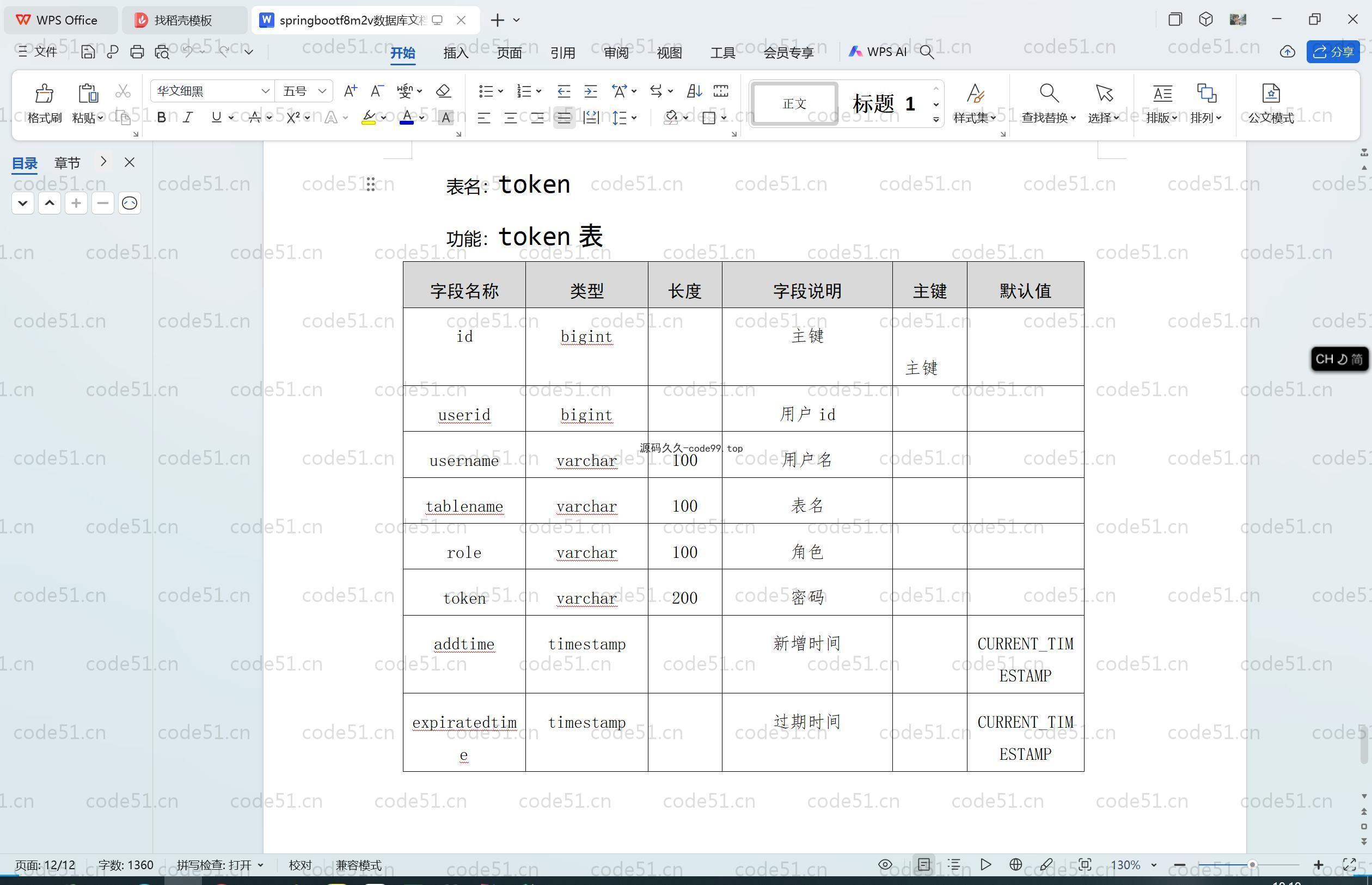Click the Increase Indent icon

tap(591, 91)
